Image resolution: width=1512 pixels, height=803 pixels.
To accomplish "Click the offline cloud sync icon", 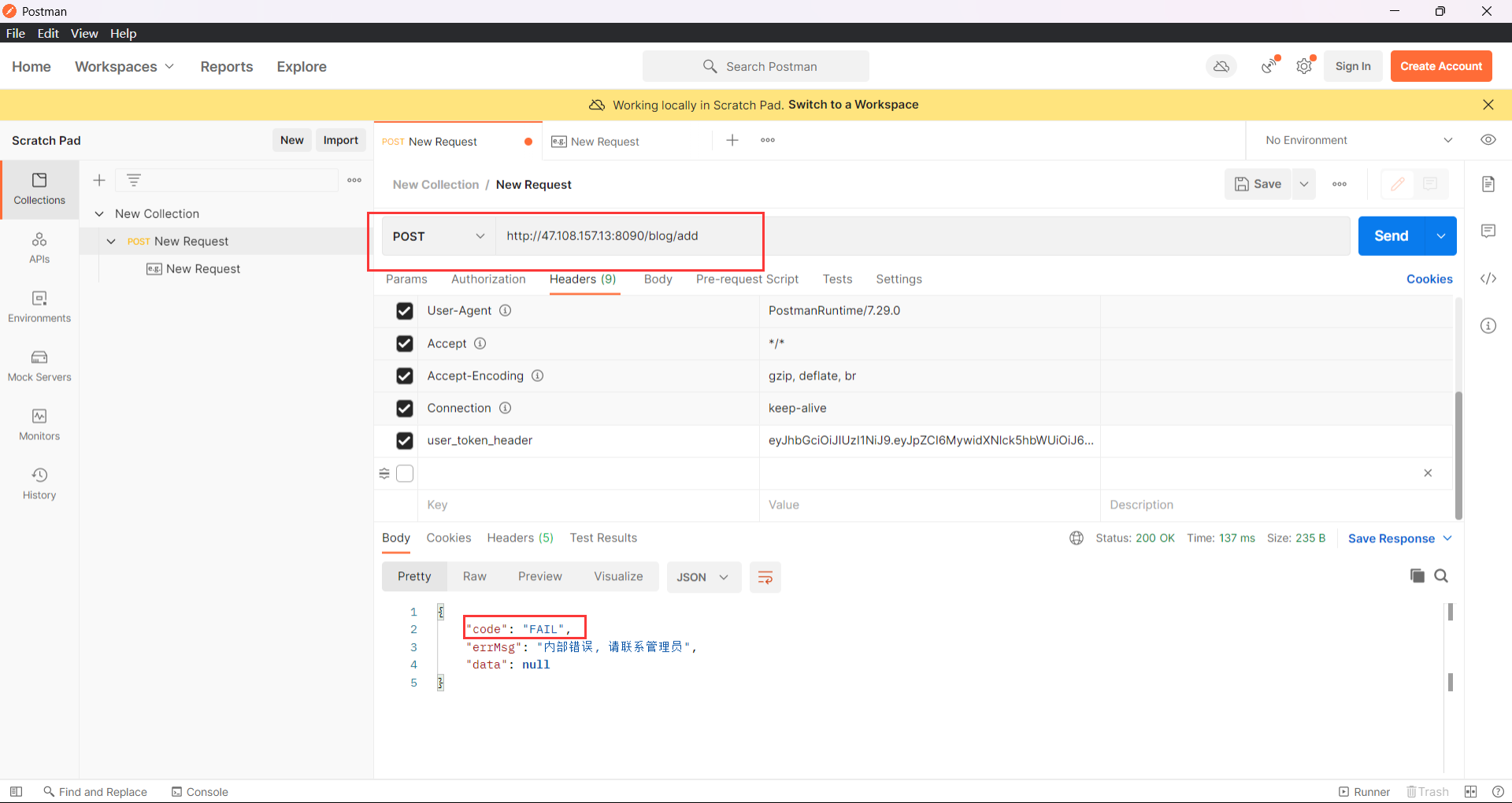I will [x=1221, y=66].
